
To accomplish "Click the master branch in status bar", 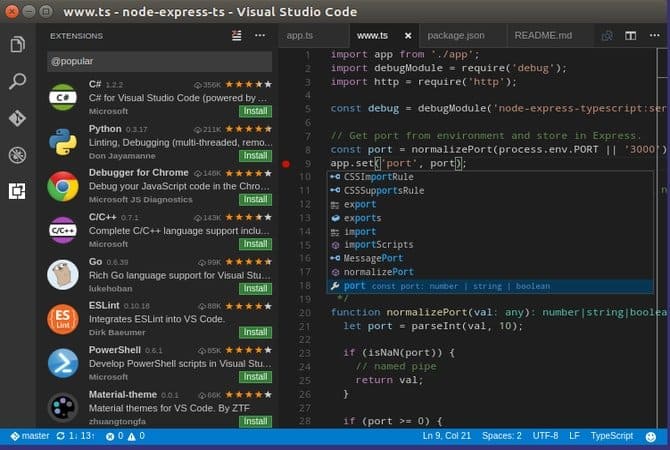I will (x=30, y=436).
